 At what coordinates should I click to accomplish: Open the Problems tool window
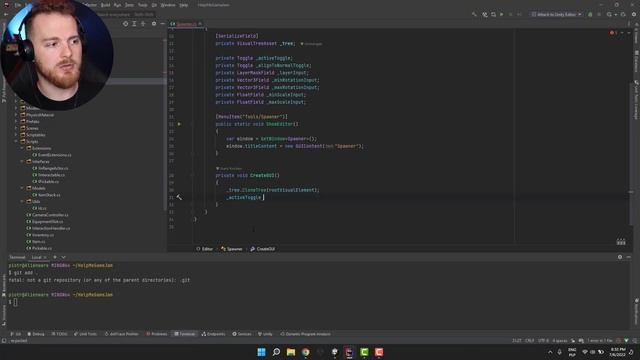coord(157,334)
